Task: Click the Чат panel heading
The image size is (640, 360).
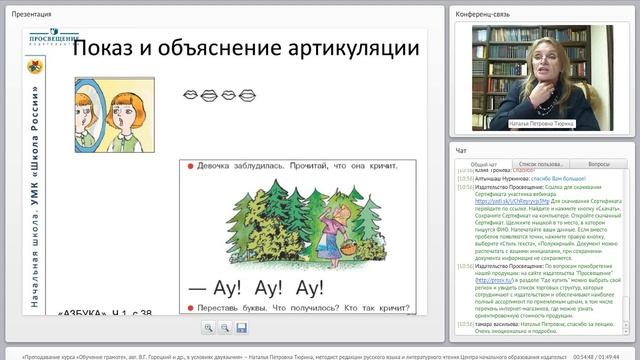Action: tap(461, 151)
